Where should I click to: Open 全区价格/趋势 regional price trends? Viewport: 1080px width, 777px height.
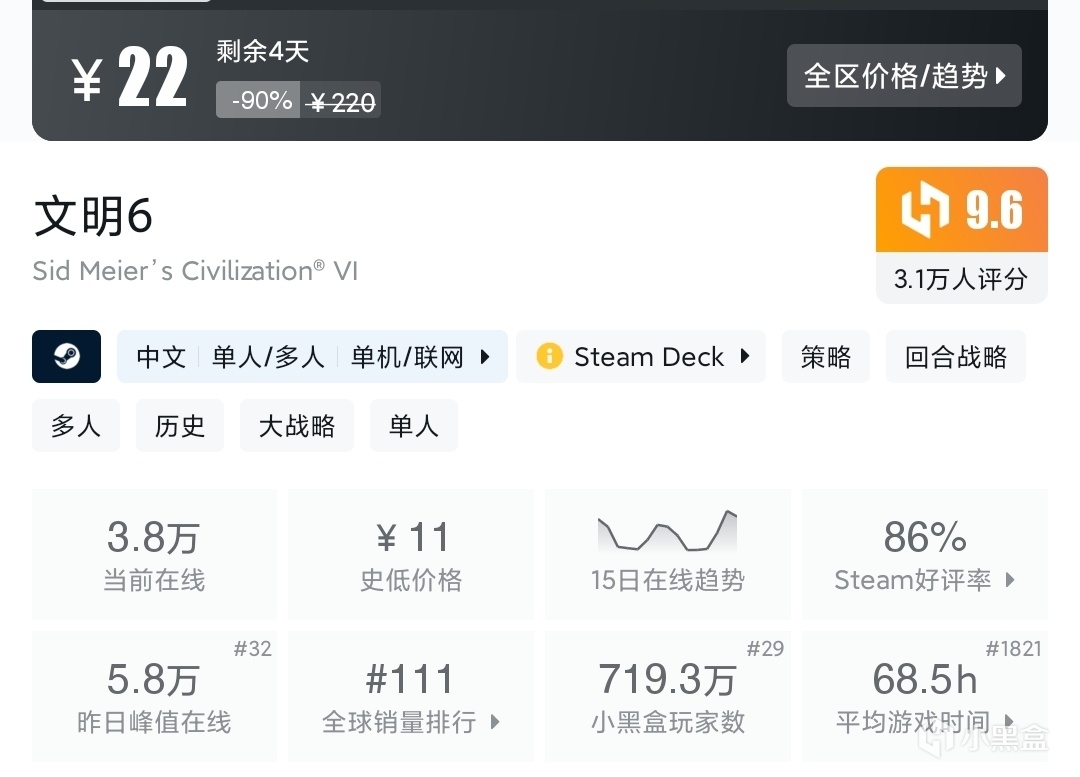(x=904, y=76)
